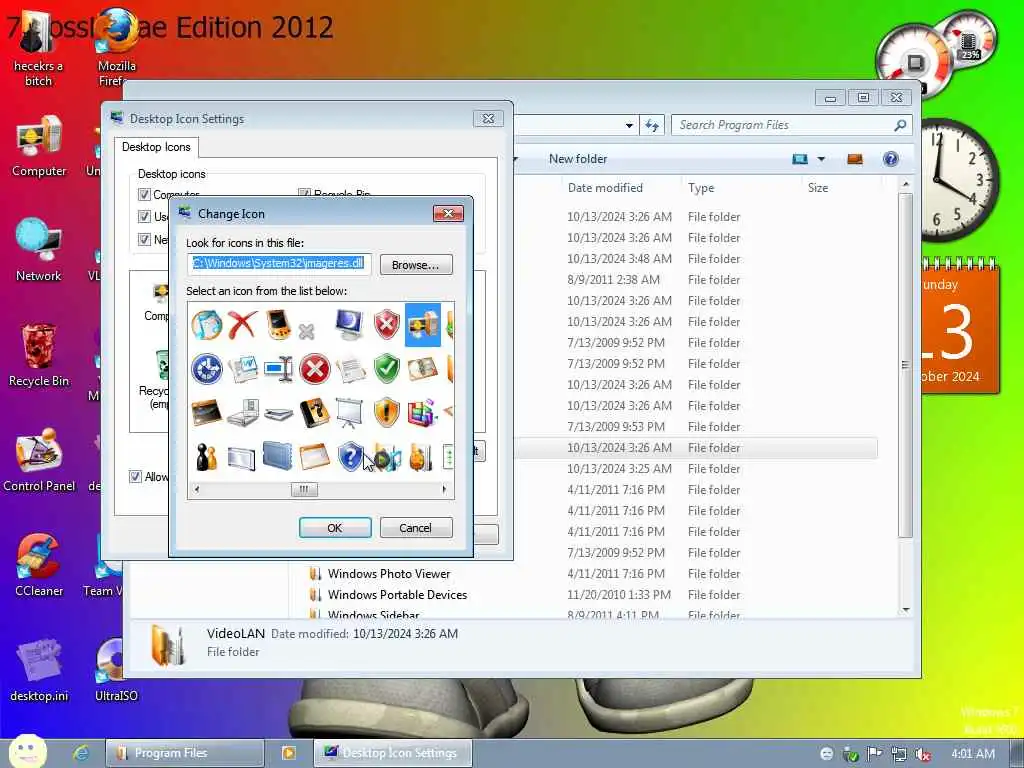Sort by Size column header
Viewport: 1024px width, 768px height.
pos(818,187)
